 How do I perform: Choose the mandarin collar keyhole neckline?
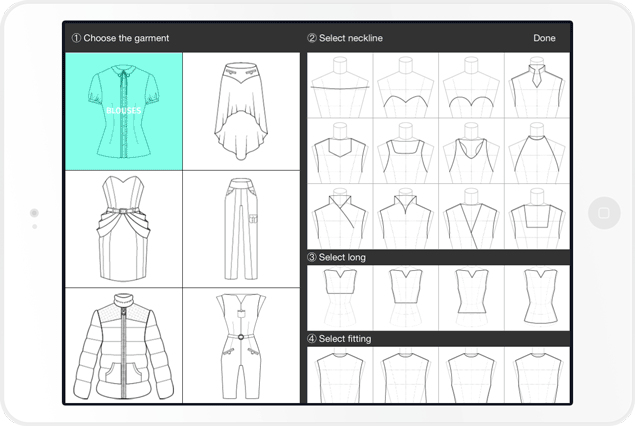tap(536, 84)
